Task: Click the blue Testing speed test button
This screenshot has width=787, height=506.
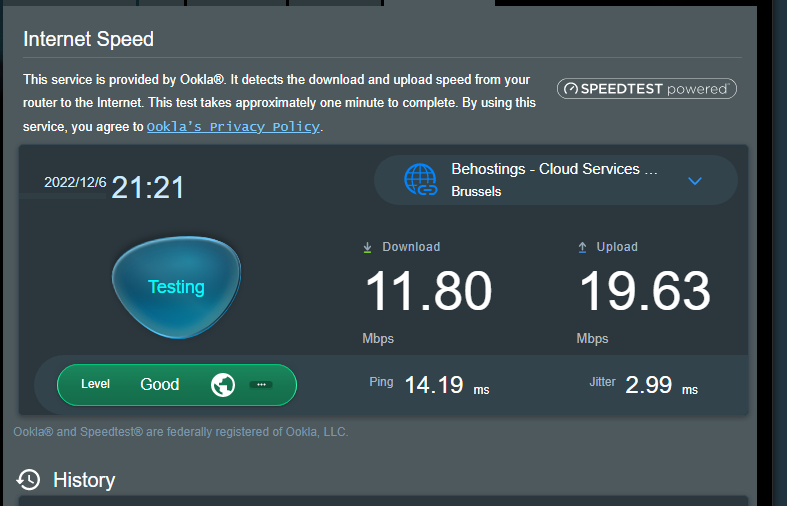Action: coord(176,287)
